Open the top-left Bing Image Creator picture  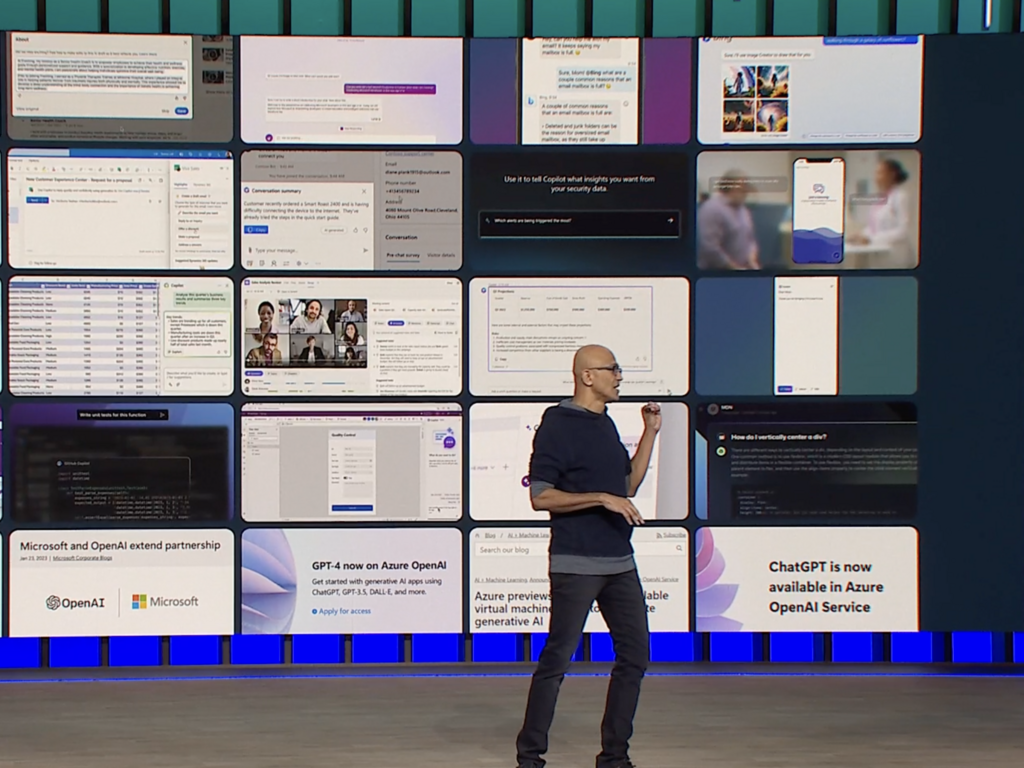(739, 82)
